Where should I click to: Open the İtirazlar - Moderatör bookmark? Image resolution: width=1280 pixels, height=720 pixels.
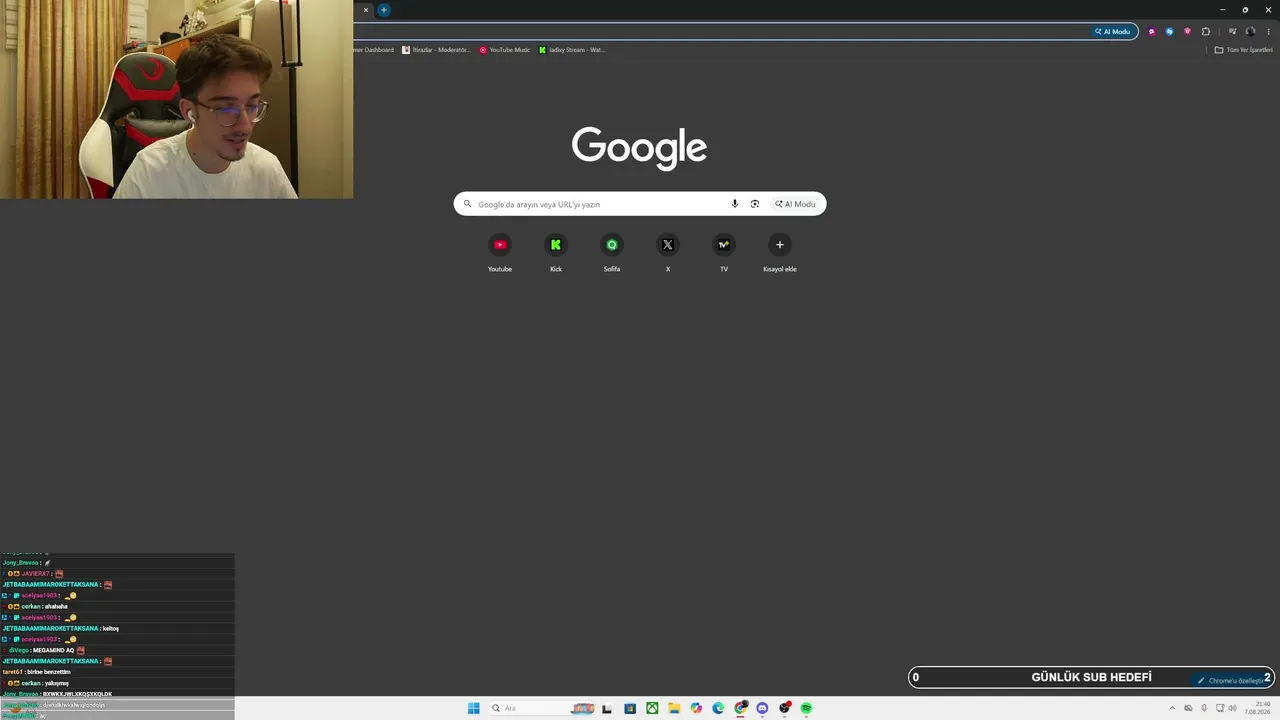click(x=436, y=50)
